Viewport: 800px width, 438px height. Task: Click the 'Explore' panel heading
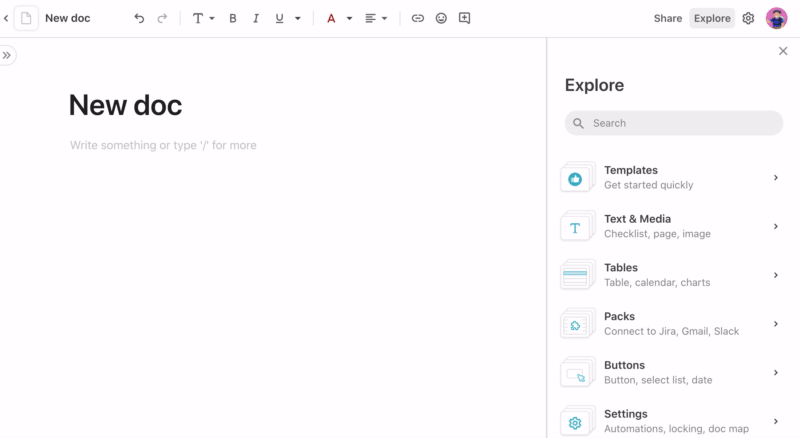pos(594,85)
